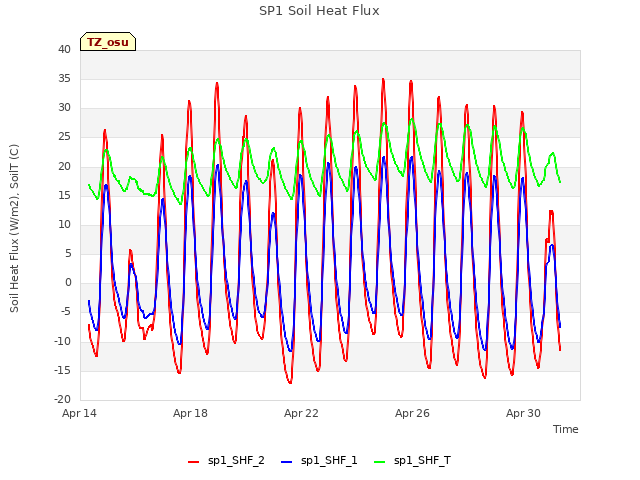Screen dimensions: 640x480
Task: Click the Apr 18 x-axis tick label
Action: (190, 413)
